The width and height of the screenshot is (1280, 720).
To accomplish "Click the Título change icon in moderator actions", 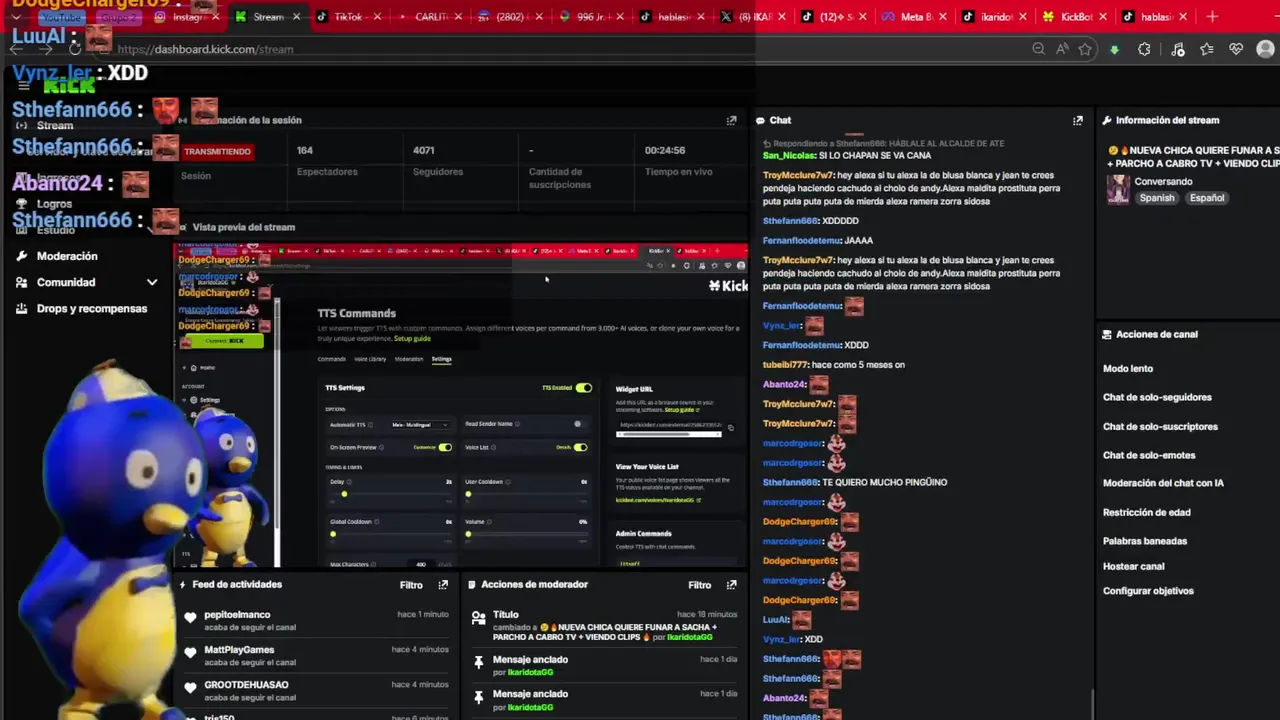I will (479, 618).
